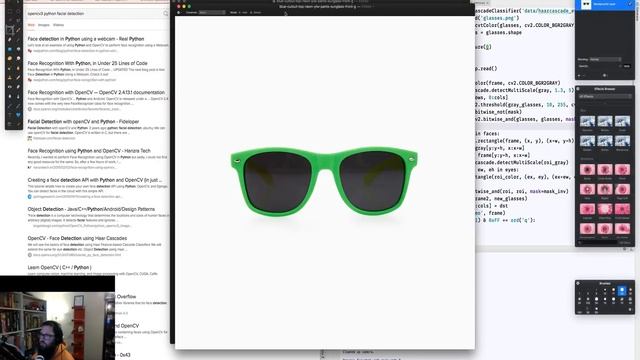Image resolution: width=640 pixels, height=360 pixels.
Task: Apply the Motion blur effect thumbnail
Action: (x=605, y=121)
